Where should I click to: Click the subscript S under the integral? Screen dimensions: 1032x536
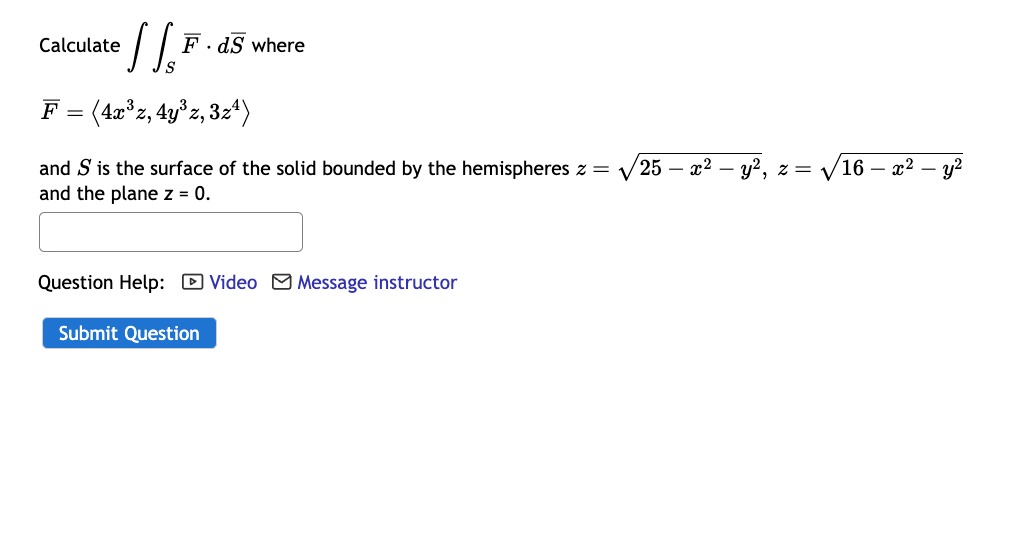(x=170, y=68)
